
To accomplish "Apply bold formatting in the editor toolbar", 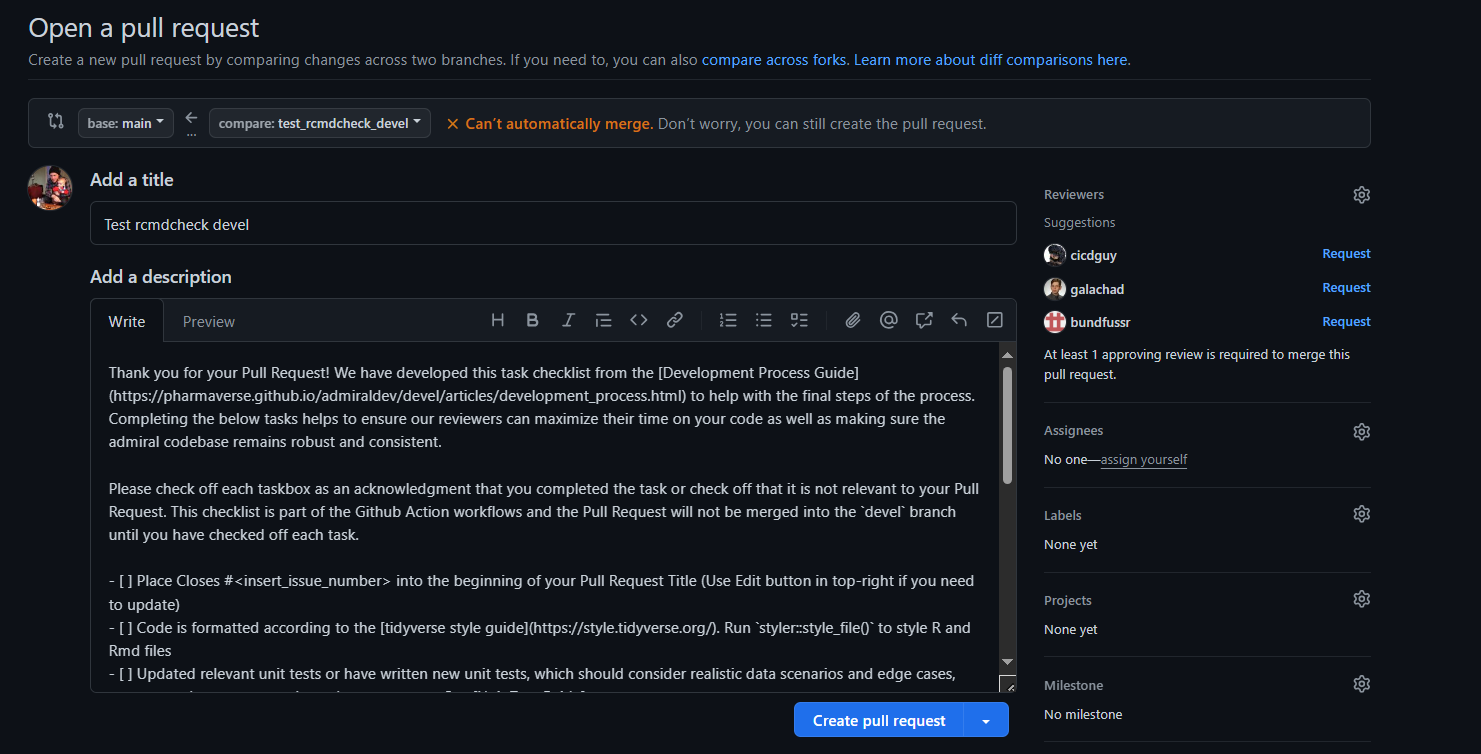I will point(533,320).
